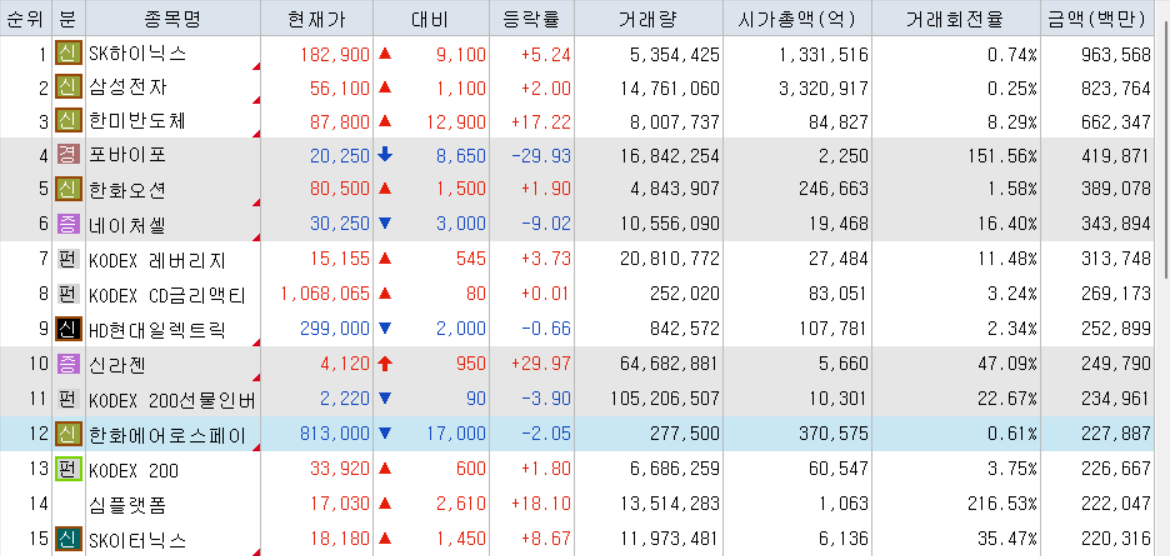Screen dimensions: 1170x556
Task: Select the KODEX 레버리지 row name
Action: click(x=157, y=260)
